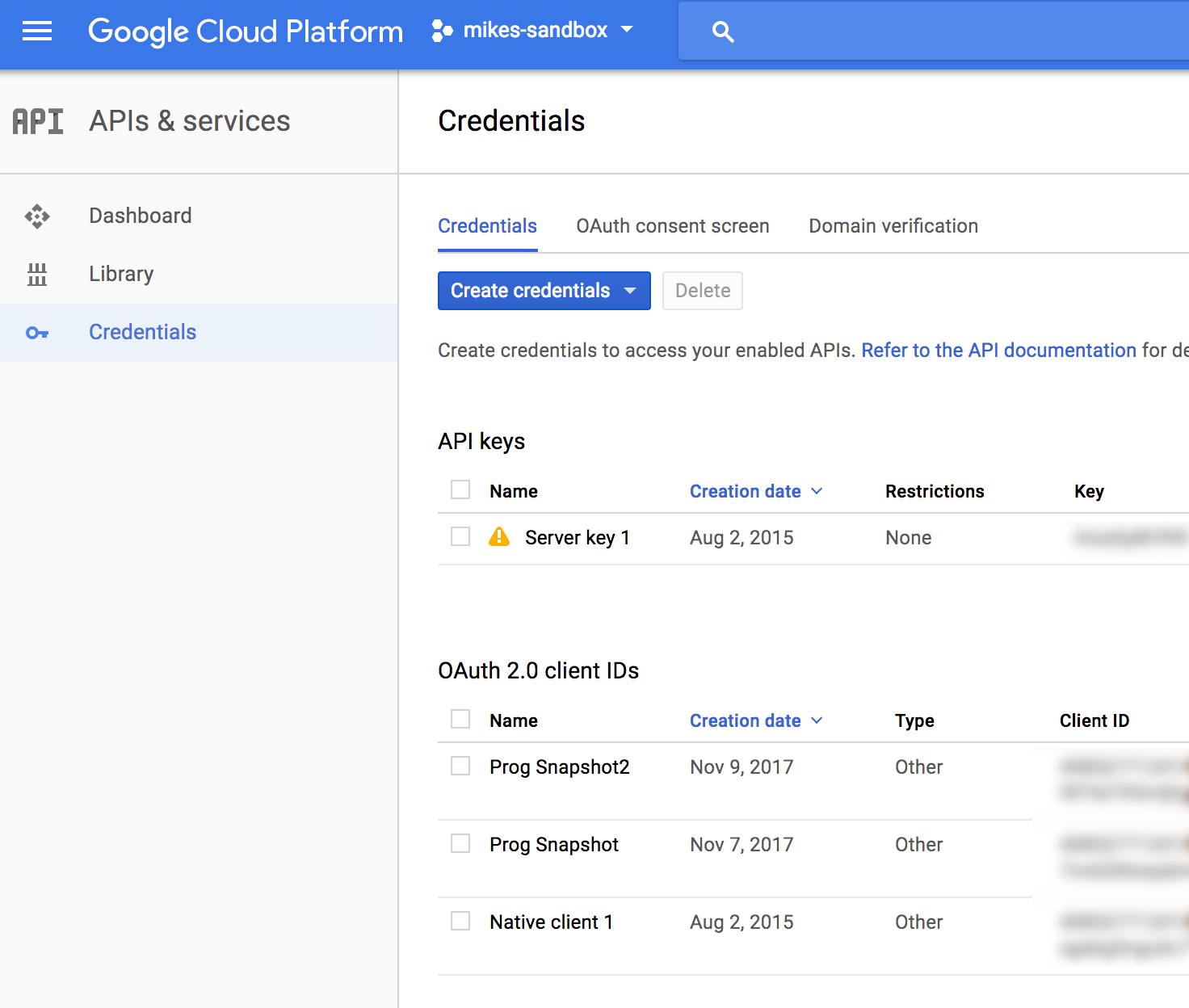Screen dimensions: 1189x1008
Task: Switch to the OAuth consent screen tab
Action: point(673,226)
